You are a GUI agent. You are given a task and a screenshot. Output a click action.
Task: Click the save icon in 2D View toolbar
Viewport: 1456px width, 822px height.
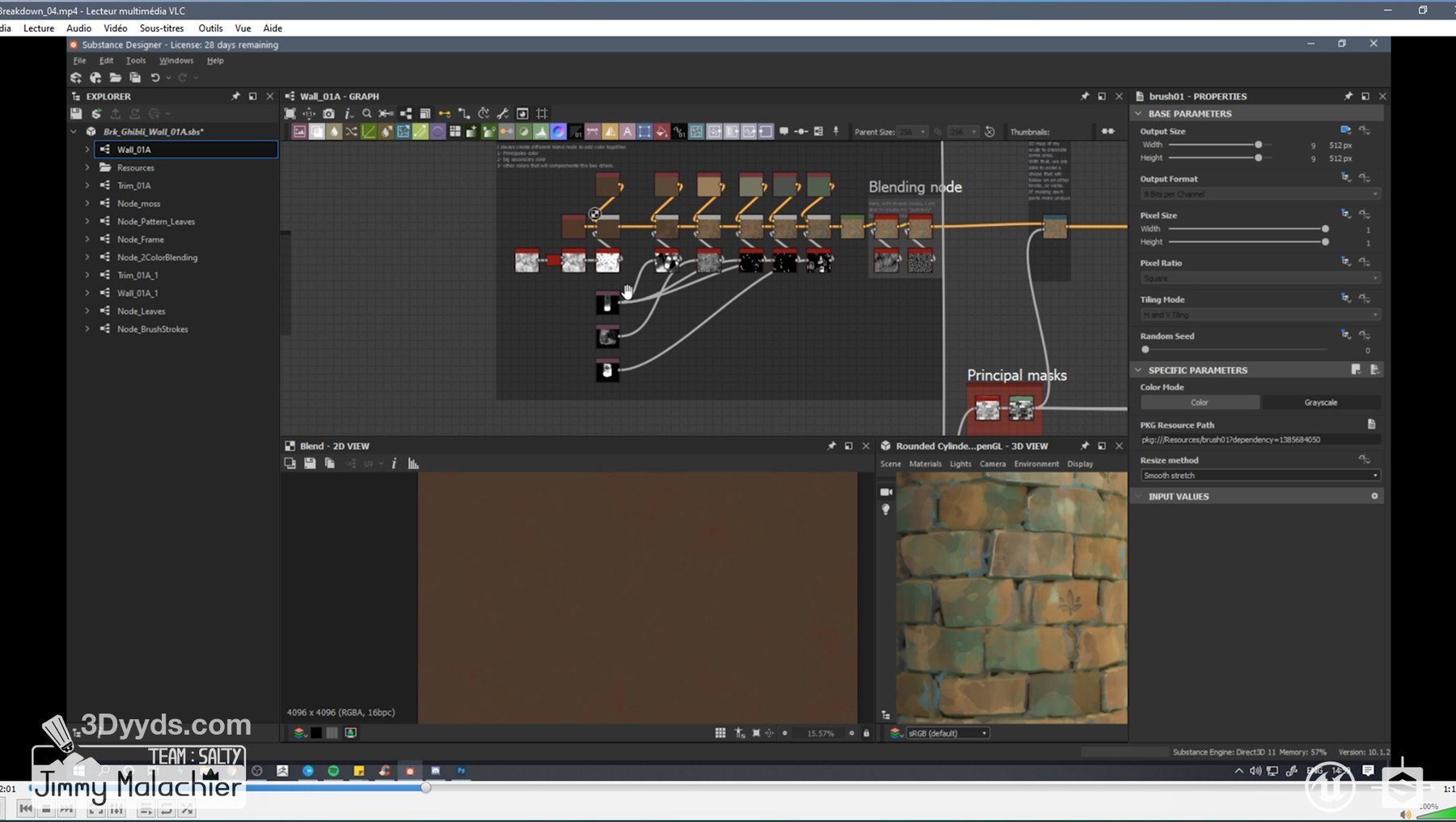pos(310,464)
